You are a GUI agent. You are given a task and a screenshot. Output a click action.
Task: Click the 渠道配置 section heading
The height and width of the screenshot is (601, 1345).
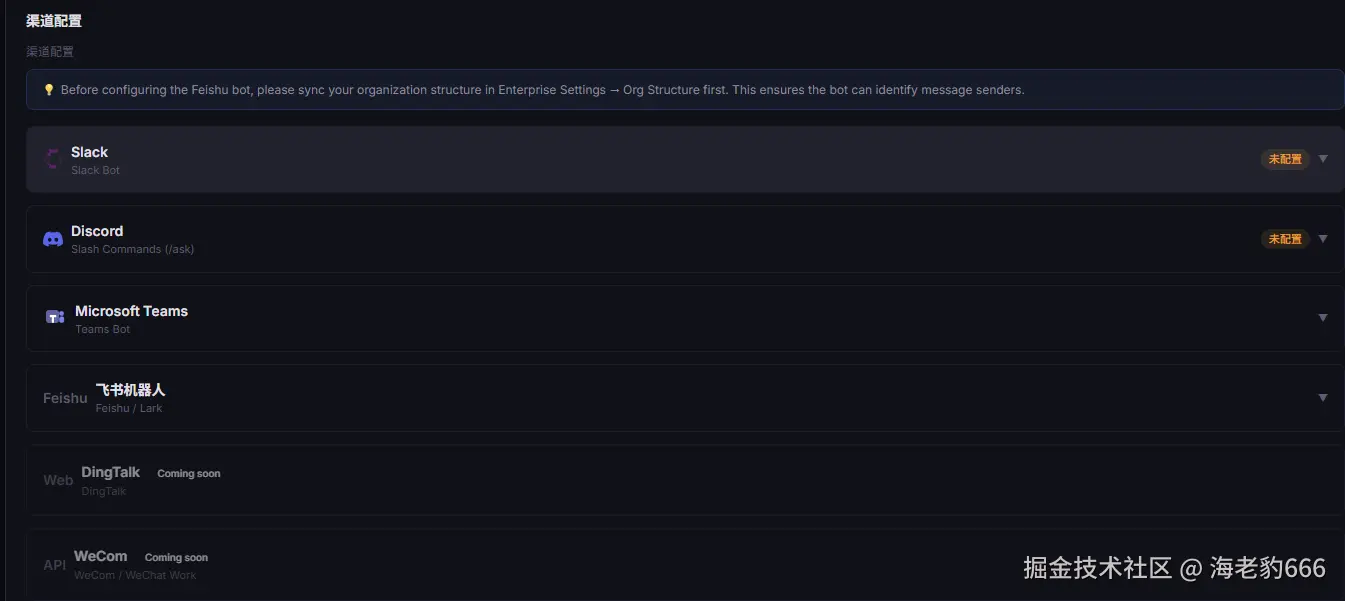point(54,20)
